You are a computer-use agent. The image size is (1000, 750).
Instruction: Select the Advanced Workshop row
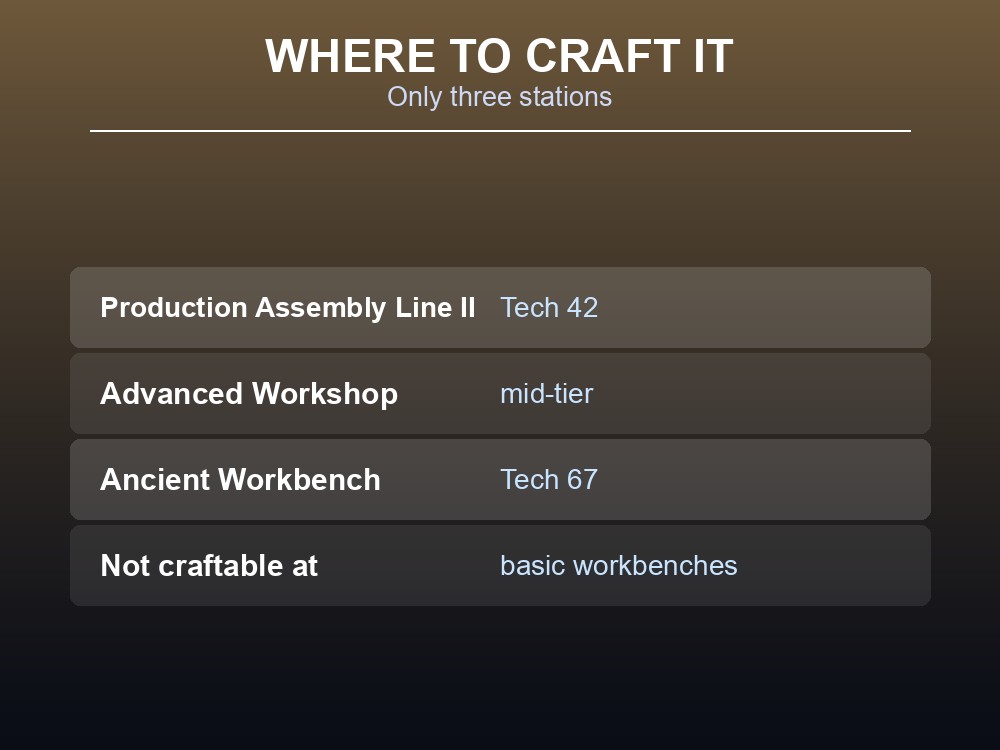(500, 393)
